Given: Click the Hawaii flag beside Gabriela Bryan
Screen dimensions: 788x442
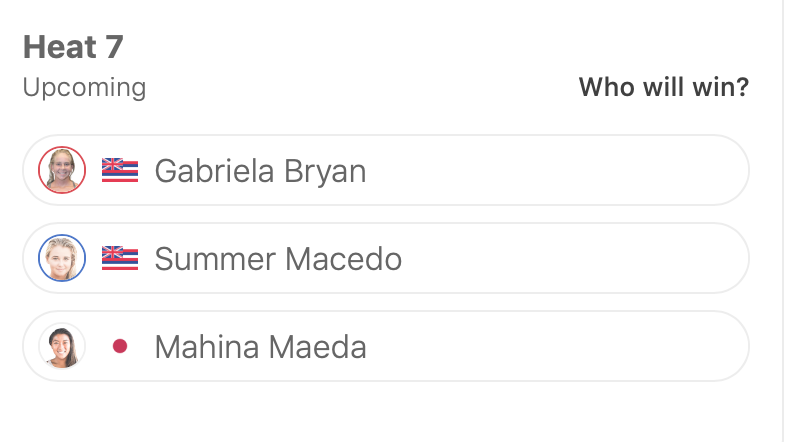Looking at the screenshot, I should (x=120, y=171).
